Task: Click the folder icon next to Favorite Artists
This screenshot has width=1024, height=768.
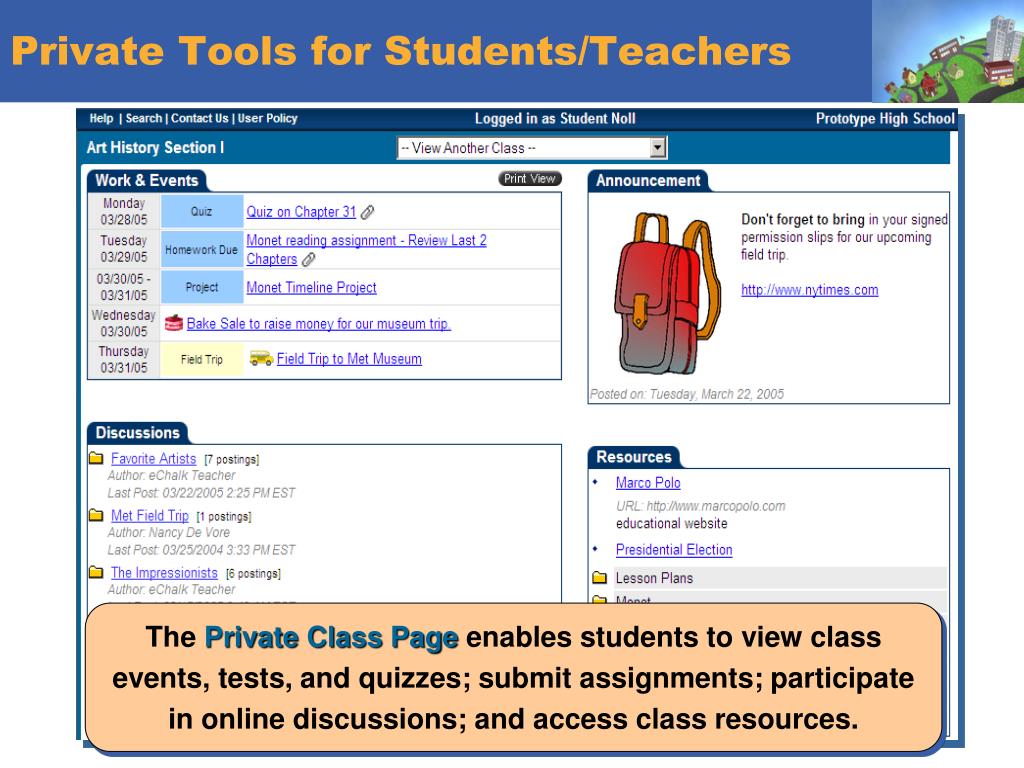Action: pyautogui.click(x=97, y=458)
